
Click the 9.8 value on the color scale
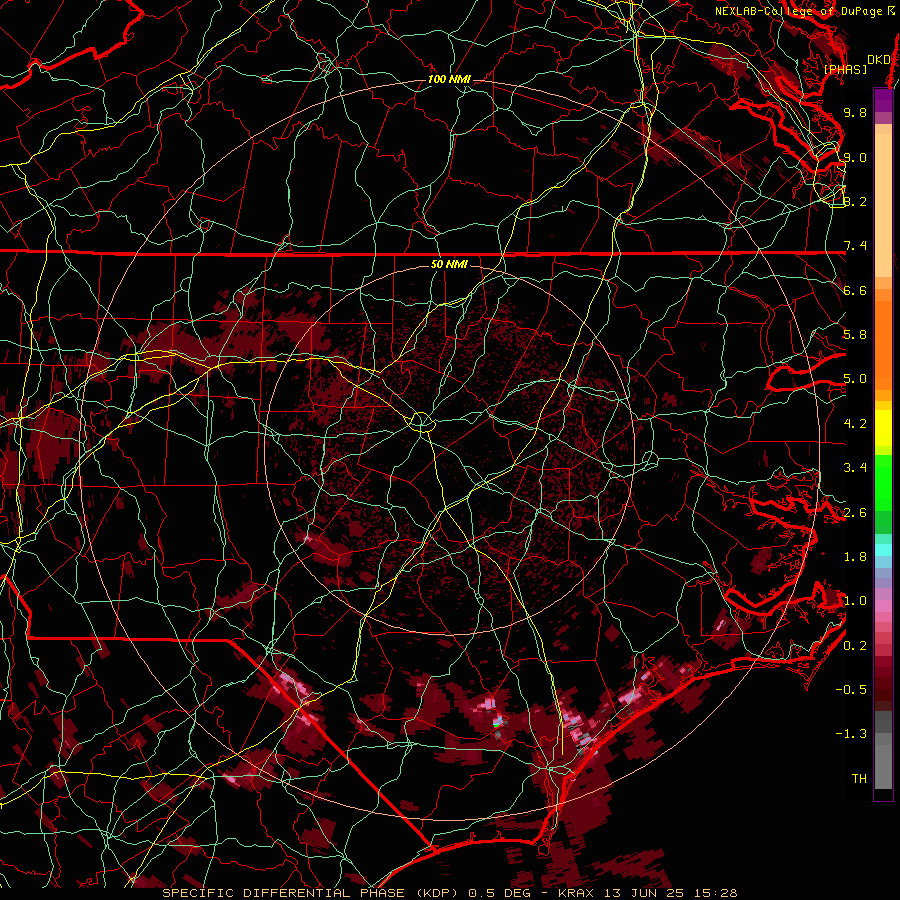click(x=855, y=112)
